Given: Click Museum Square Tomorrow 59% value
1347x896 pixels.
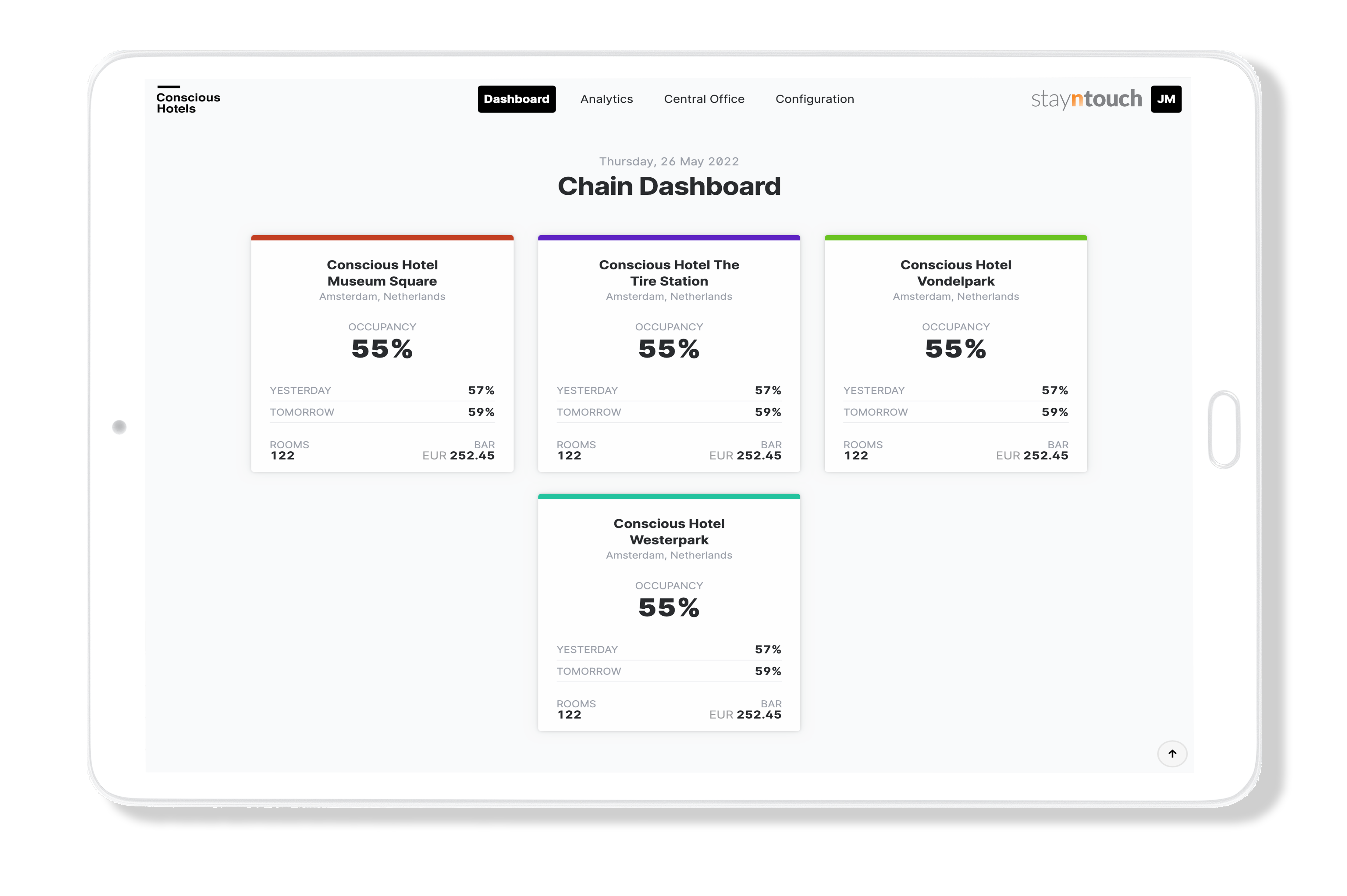Looking at the screenshot, I should point(481,412).
